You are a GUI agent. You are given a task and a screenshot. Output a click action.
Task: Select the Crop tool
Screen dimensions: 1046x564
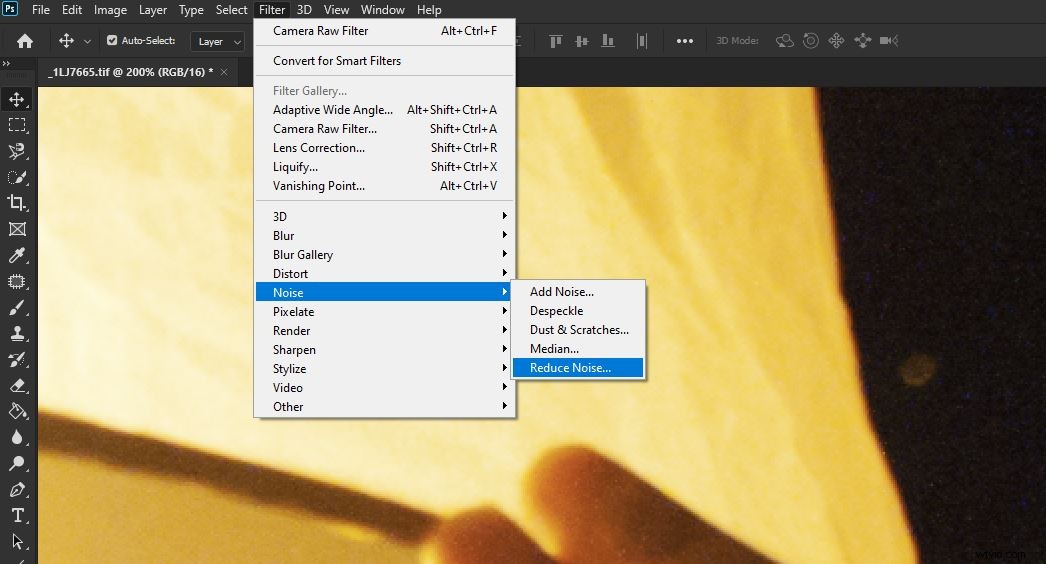click(x=17, y=203)
